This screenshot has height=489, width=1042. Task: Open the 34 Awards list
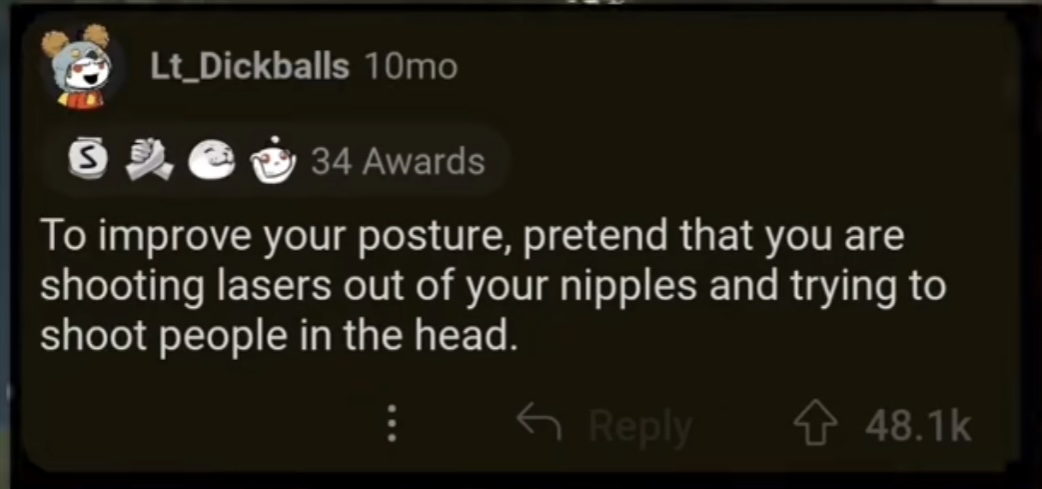(398, 161)
